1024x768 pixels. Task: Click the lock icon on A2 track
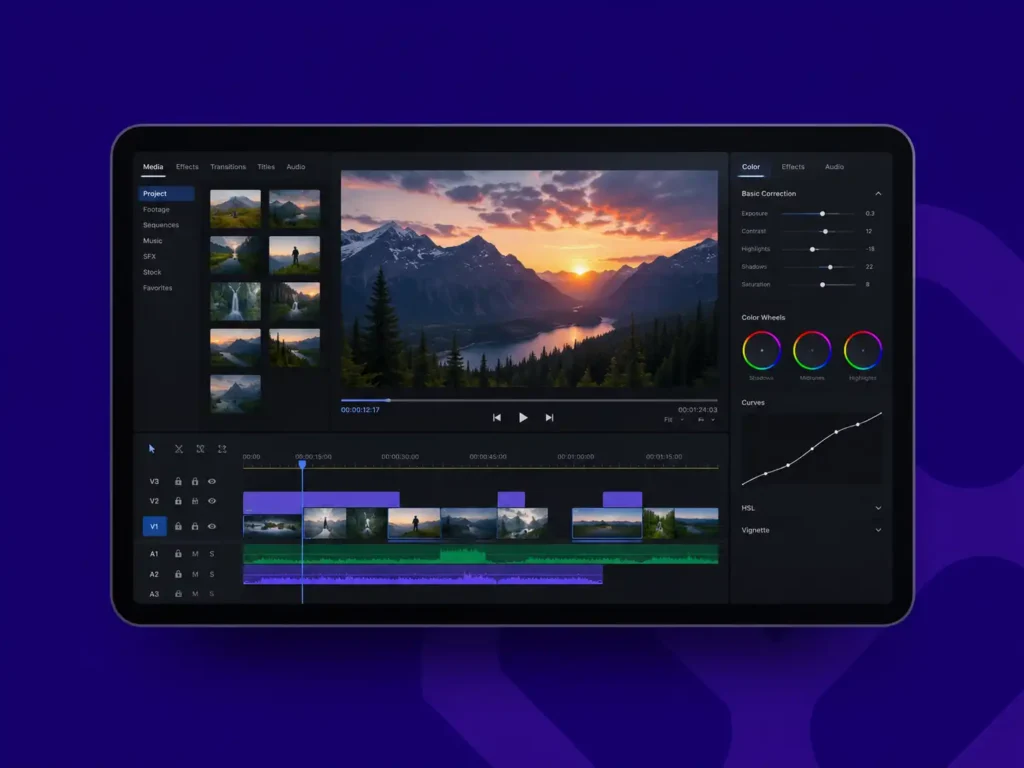pos(178,574)
